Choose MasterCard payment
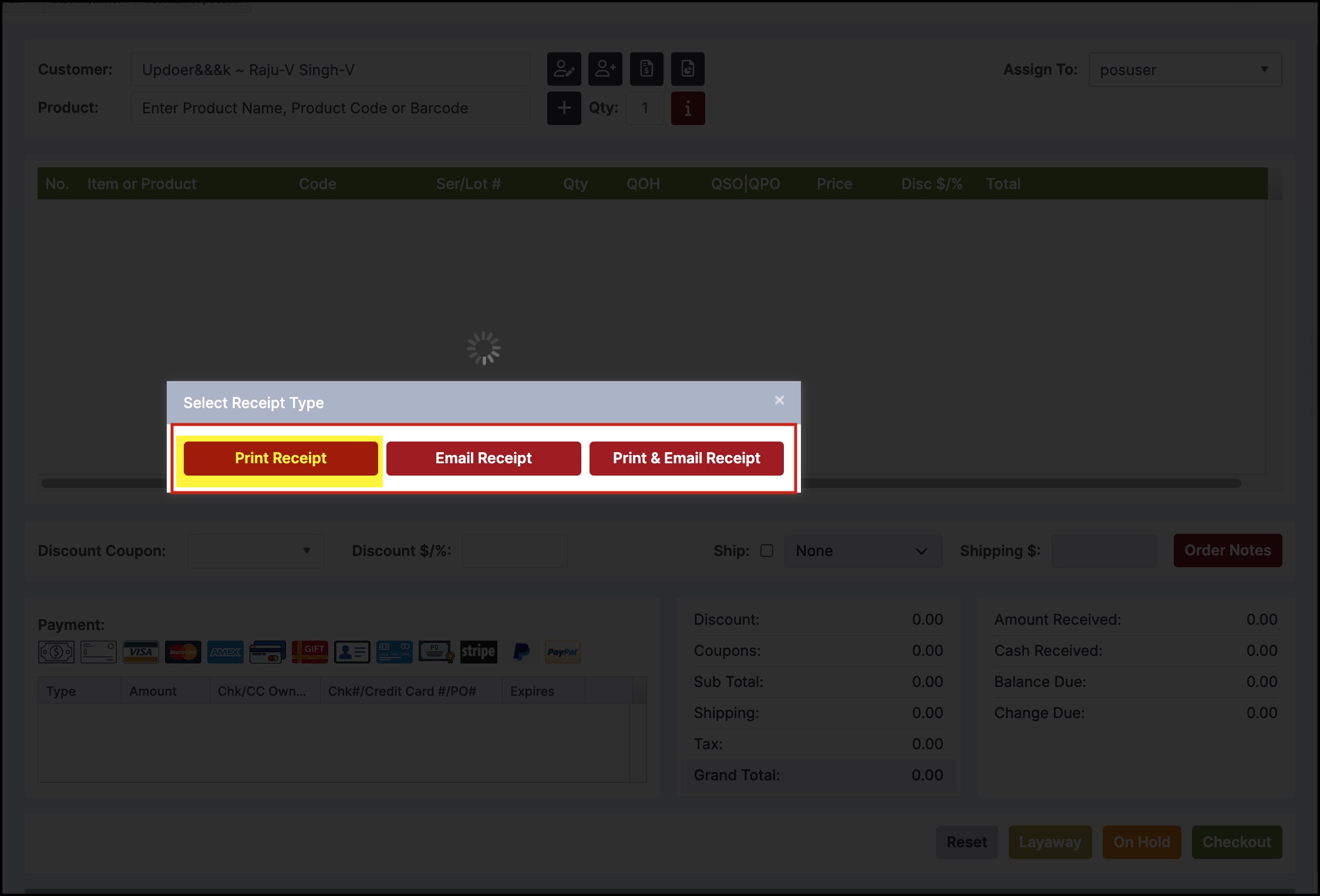Screen dimensions: 1320x896 click(183, 652)
